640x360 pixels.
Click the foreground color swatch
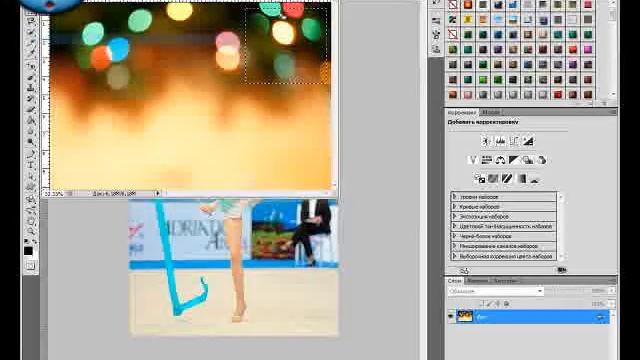(28, 251)
